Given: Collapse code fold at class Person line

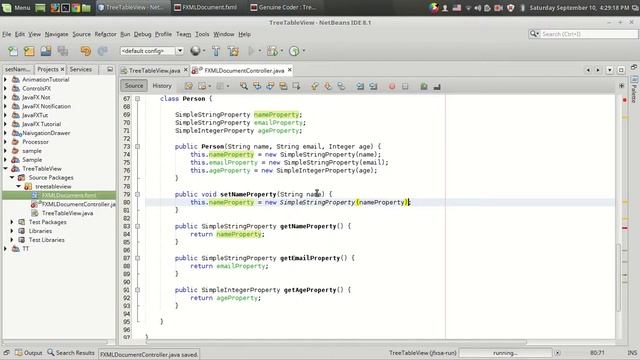Looking at the screenshot, I should point(138,99).
